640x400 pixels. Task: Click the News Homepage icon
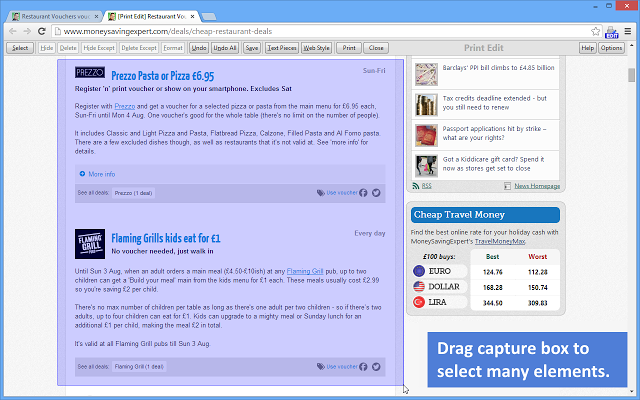coord(507,186)
